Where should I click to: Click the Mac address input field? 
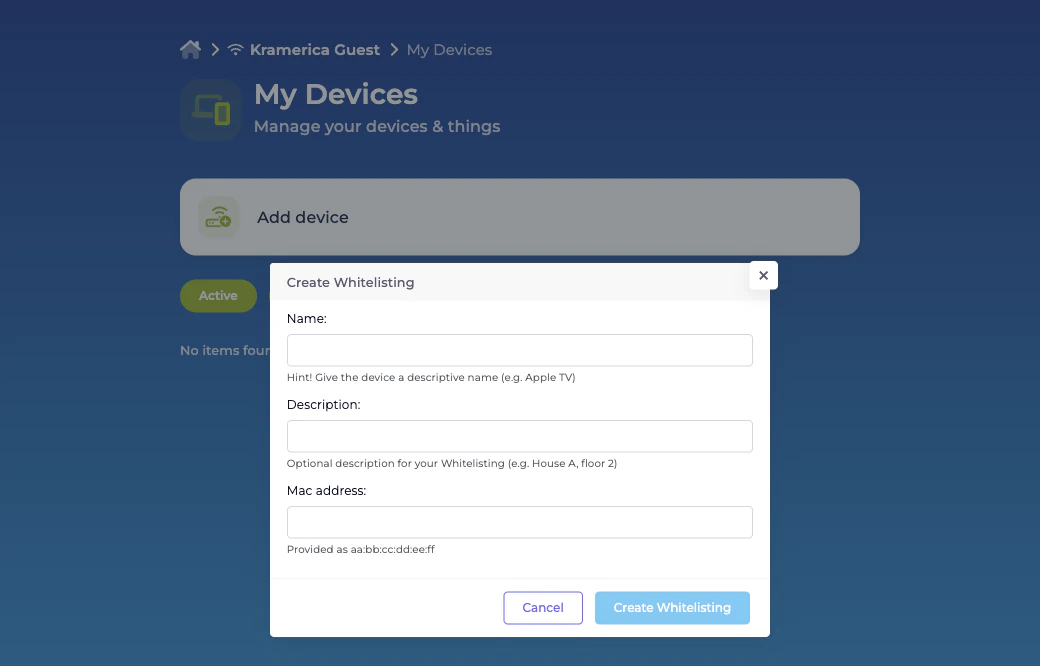pyautogui.click(x=519, y=522)
